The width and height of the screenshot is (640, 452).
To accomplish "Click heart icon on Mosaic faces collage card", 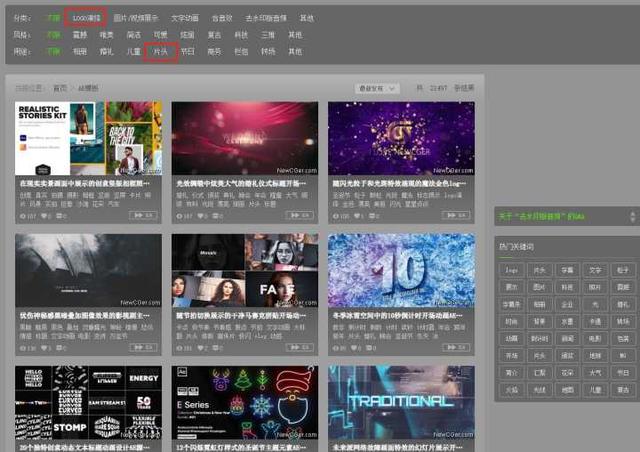I will point(200,348).
